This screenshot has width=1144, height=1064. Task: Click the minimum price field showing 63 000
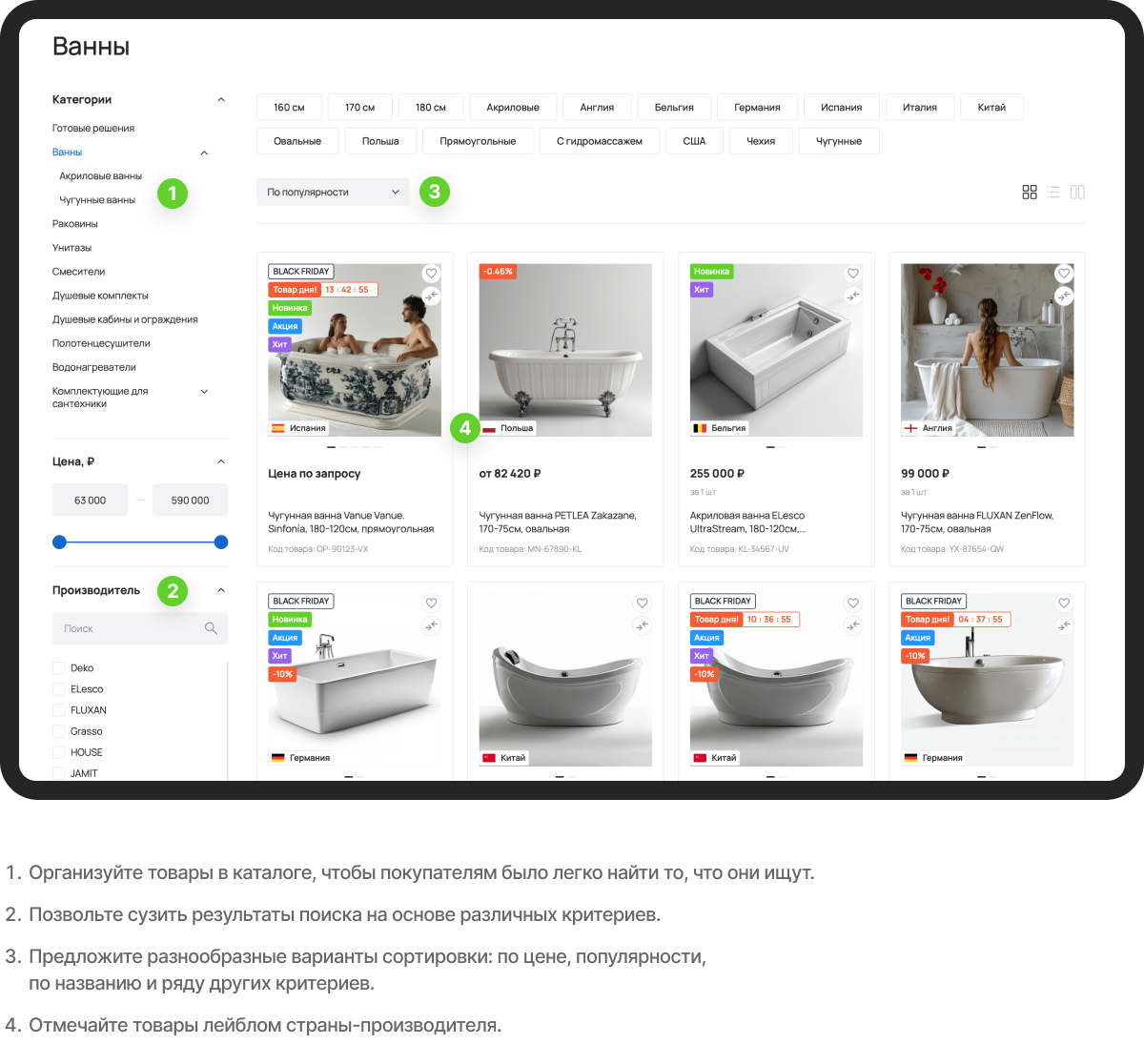pyautogui.click(x=90, y=501)
